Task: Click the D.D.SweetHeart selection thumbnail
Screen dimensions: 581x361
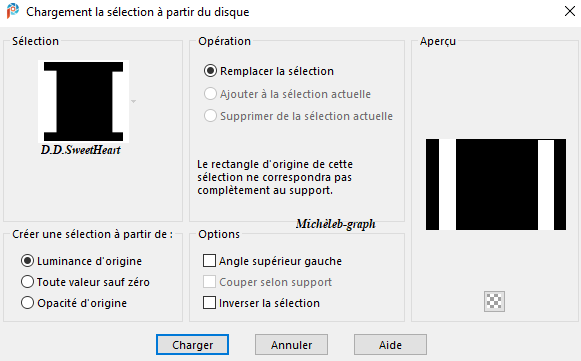Action: click(x=83, y=101)
